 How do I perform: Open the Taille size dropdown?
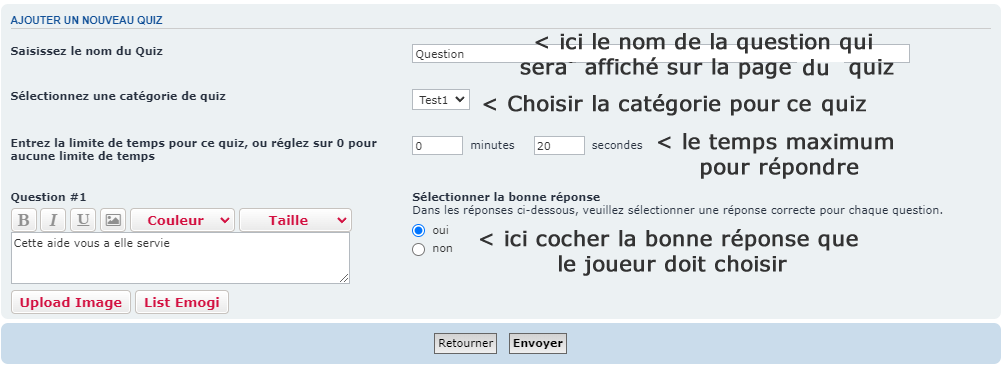click(x=296, y=220)
